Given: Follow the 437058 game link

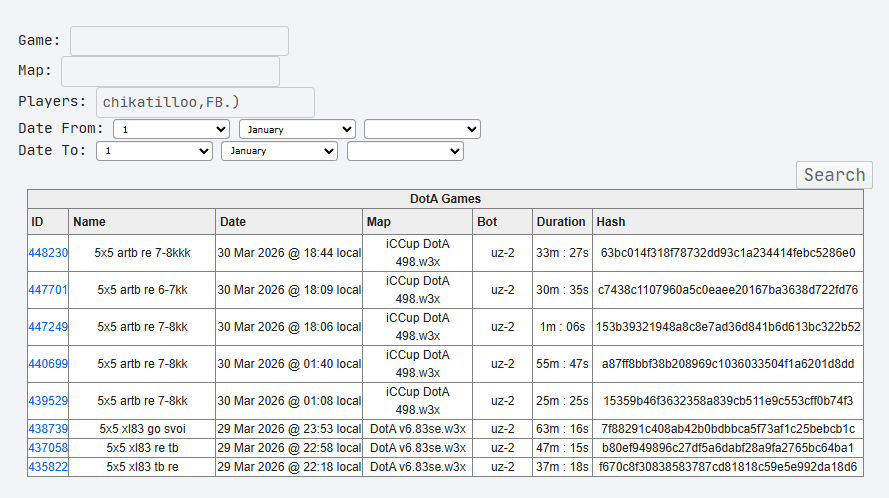Looking at the screenshot, I should tap(48, 448).
